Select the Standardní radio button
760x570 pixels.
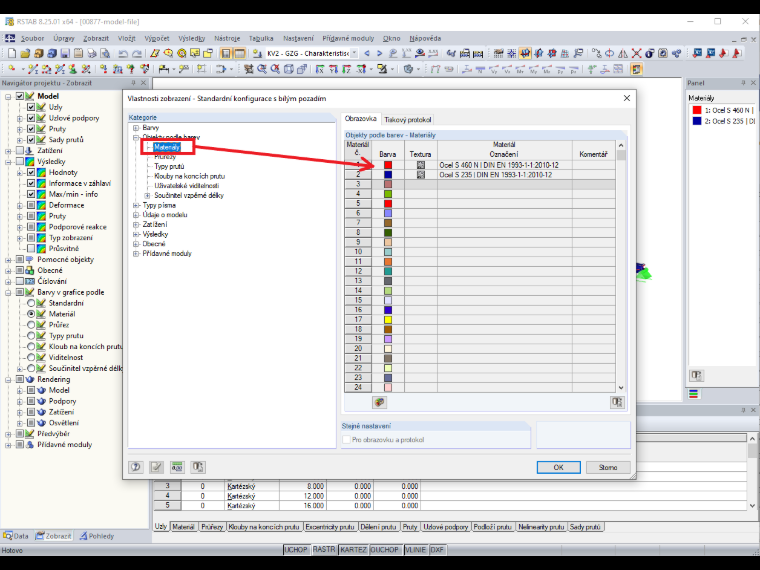(31, 303)
